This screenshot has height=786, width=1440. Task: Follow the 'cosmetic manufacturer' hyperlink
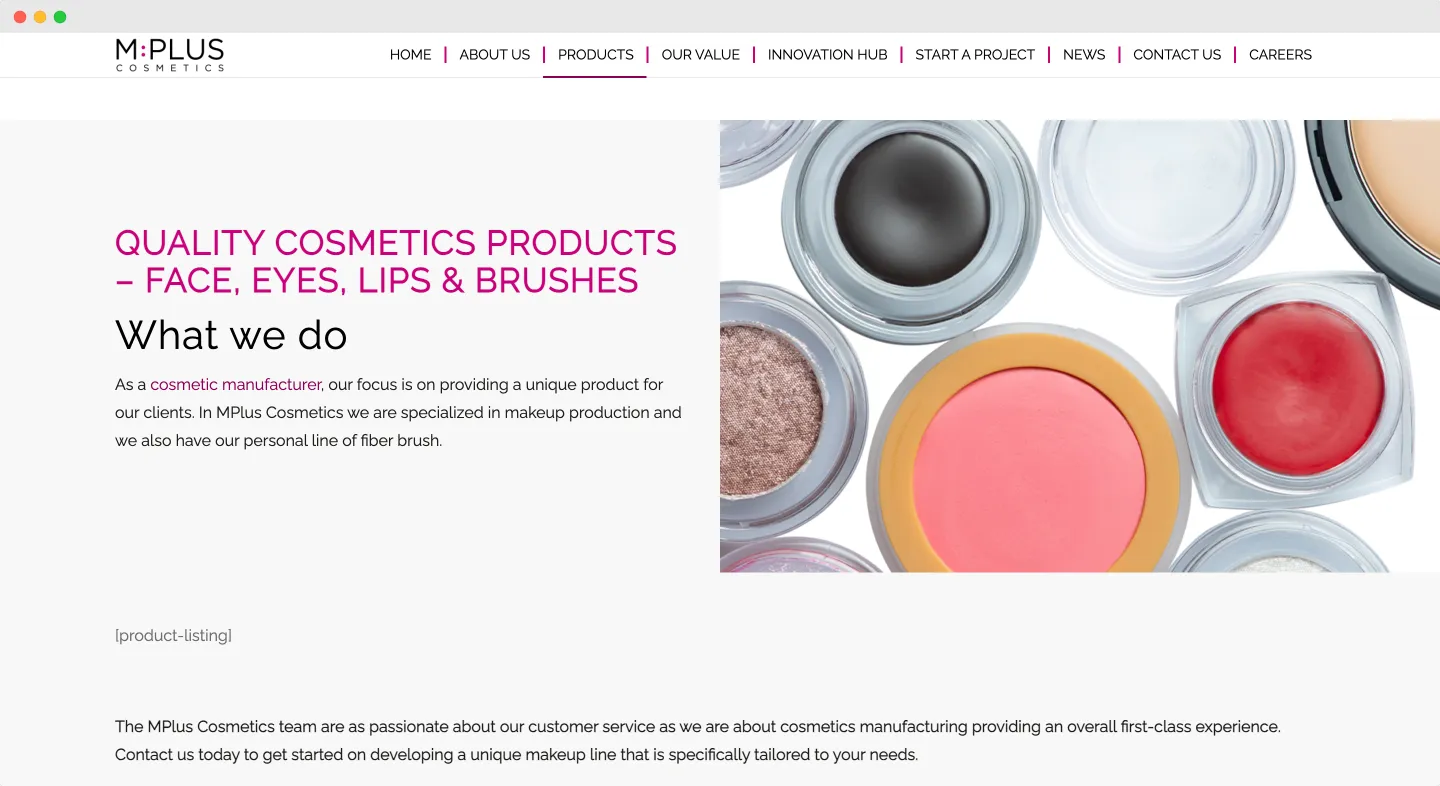click(x=235, y=384)
